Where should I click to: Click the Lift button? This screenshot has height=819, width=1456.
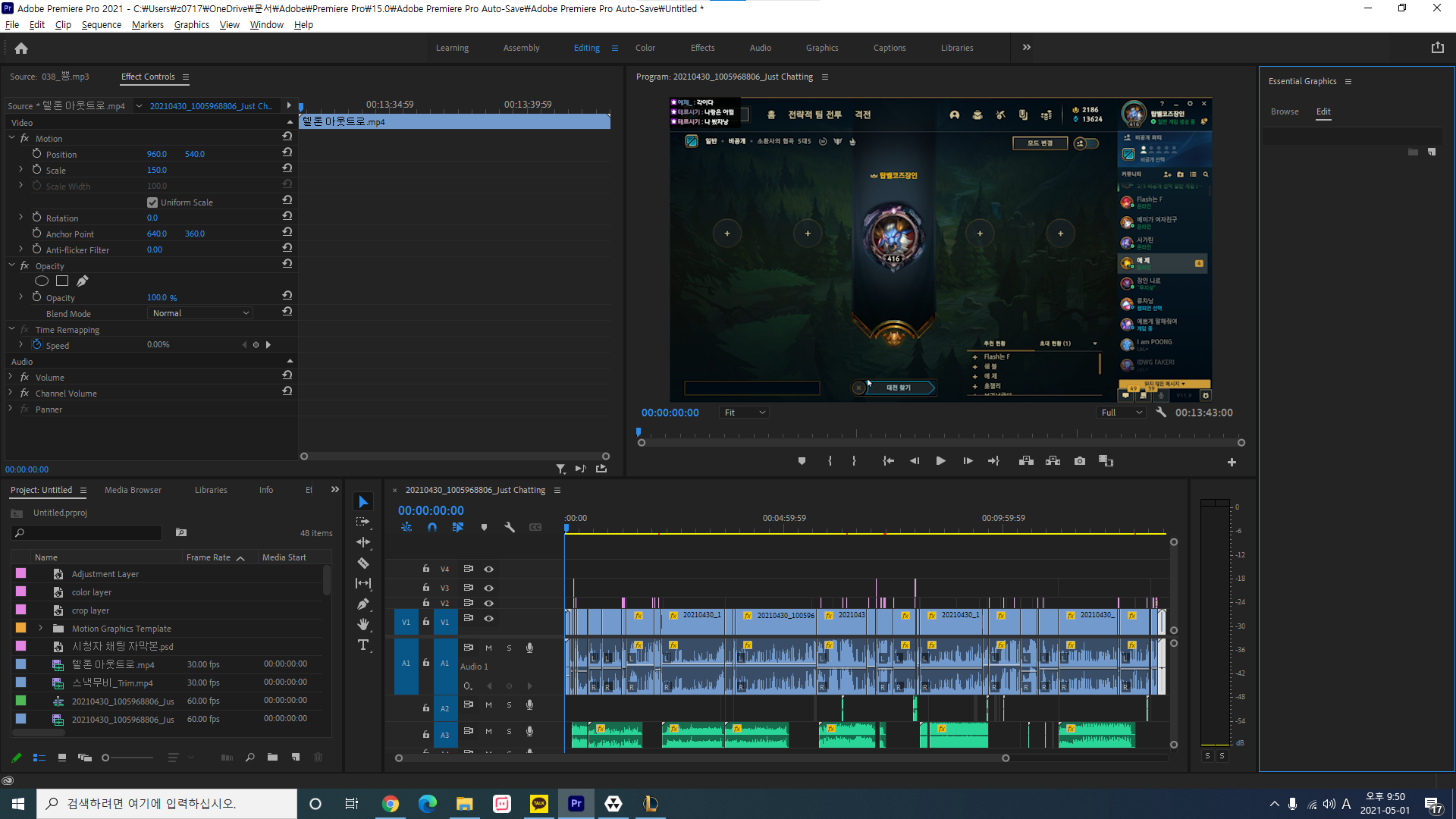tap(1026, 461)
